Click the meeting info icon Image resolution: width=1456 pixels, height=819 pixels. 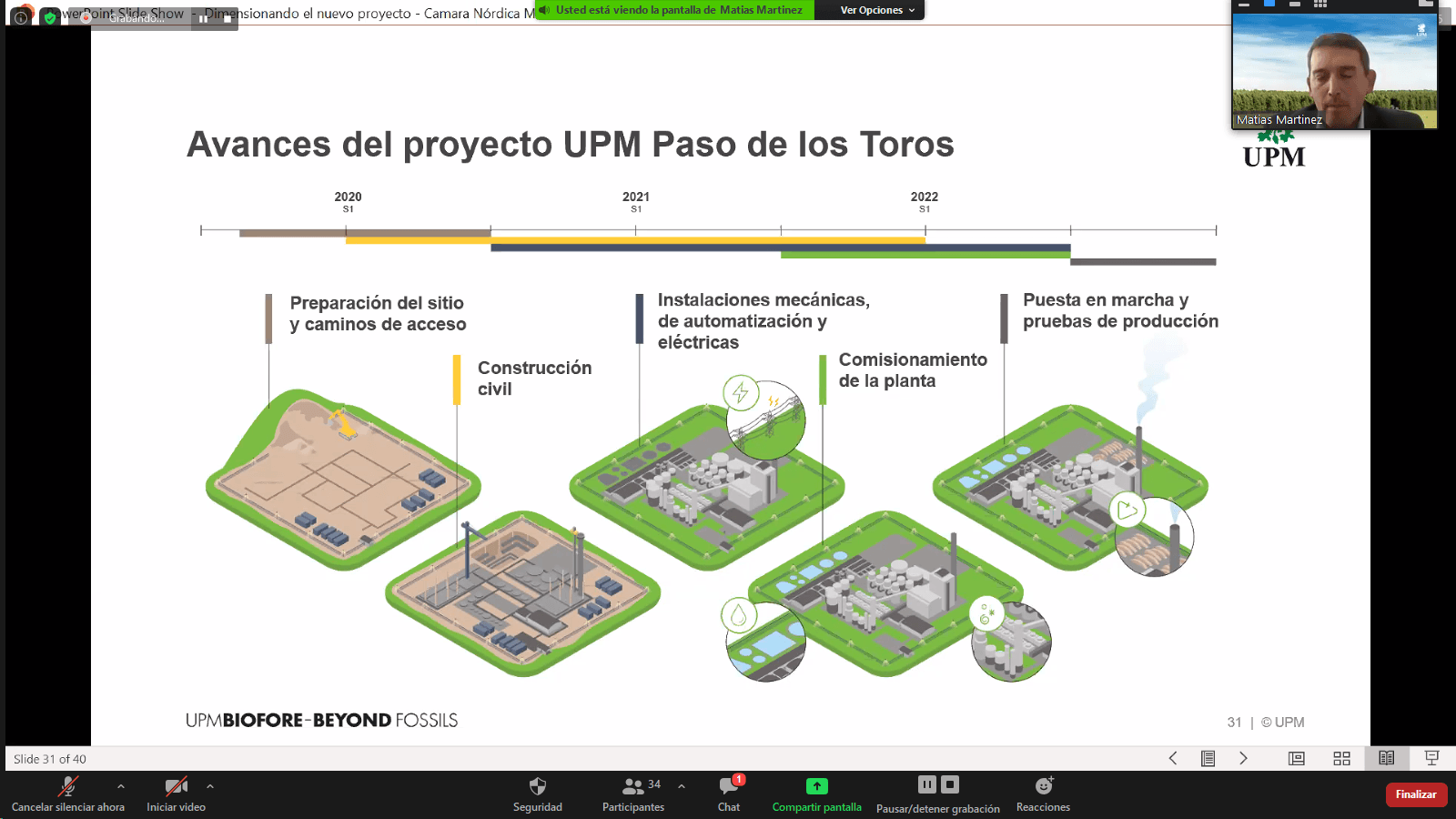click(21, 17)
